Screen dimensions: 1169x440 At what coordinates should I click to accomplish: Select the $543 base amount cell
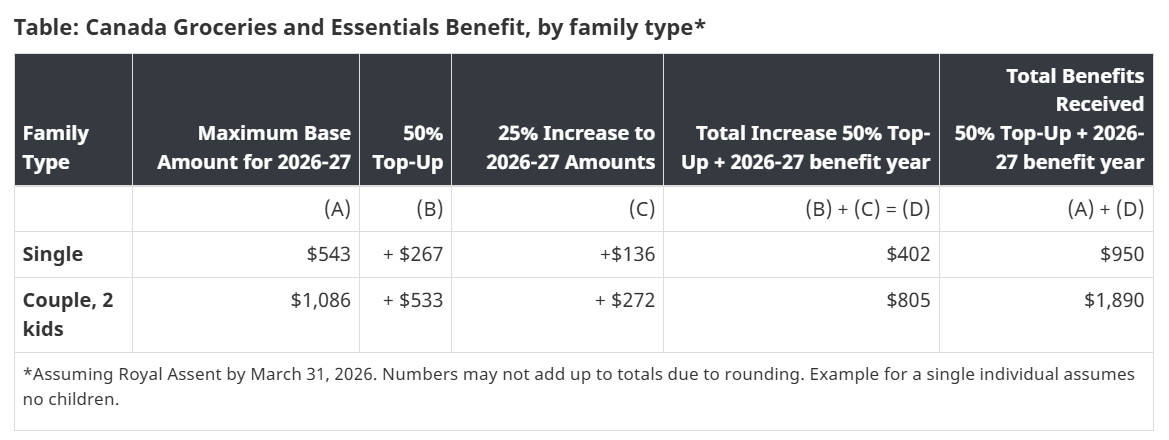pyautogui.click(x=328, y=254)
